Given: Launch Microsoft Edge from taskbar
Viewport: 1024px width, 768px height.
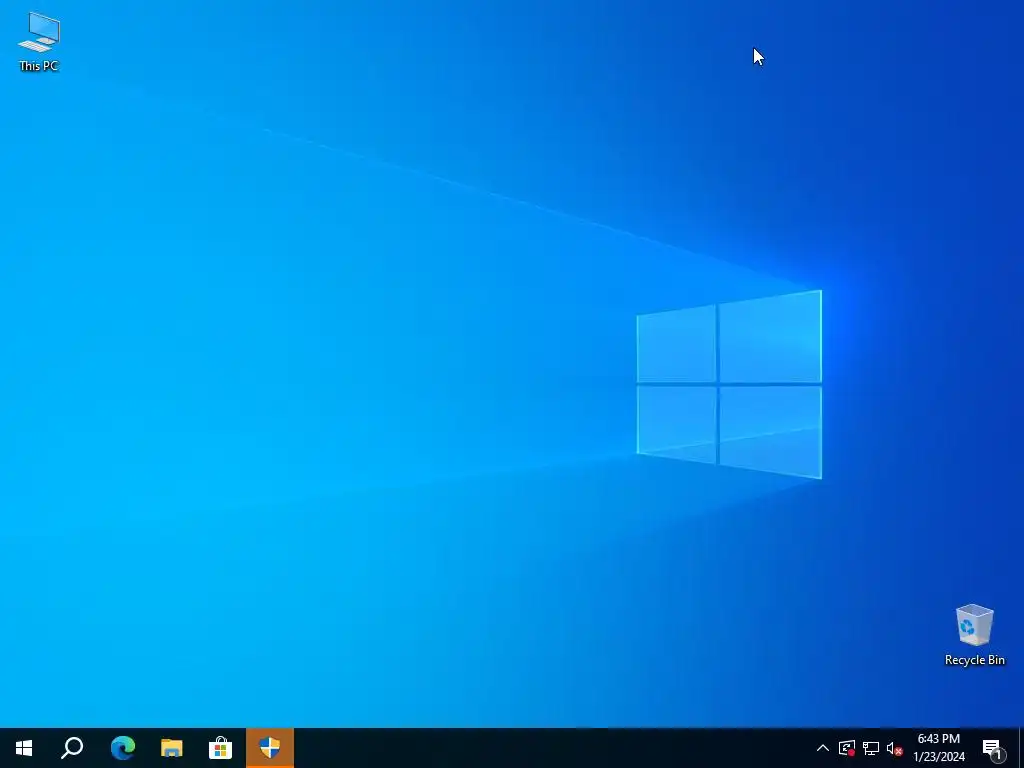Looking at the screenshot, I should click(x=123, y=748).
